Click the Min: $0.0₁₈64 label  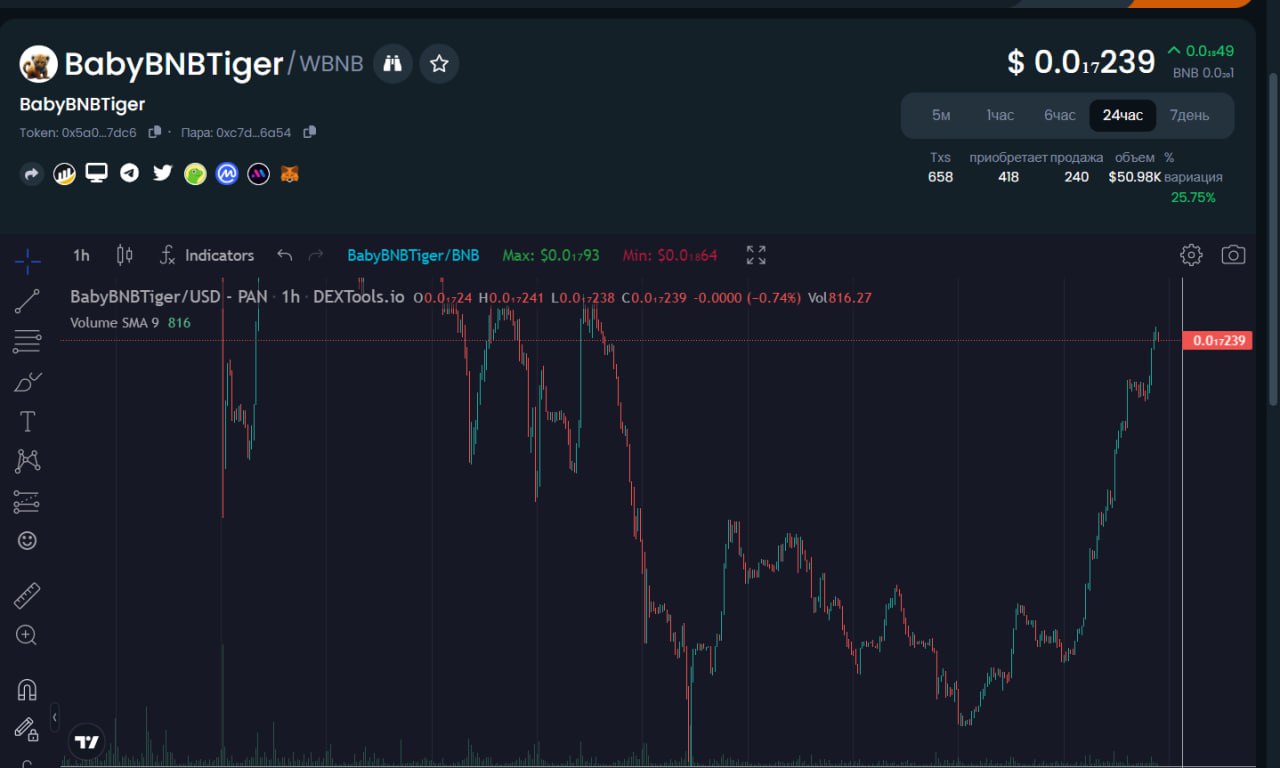[670, 255]
